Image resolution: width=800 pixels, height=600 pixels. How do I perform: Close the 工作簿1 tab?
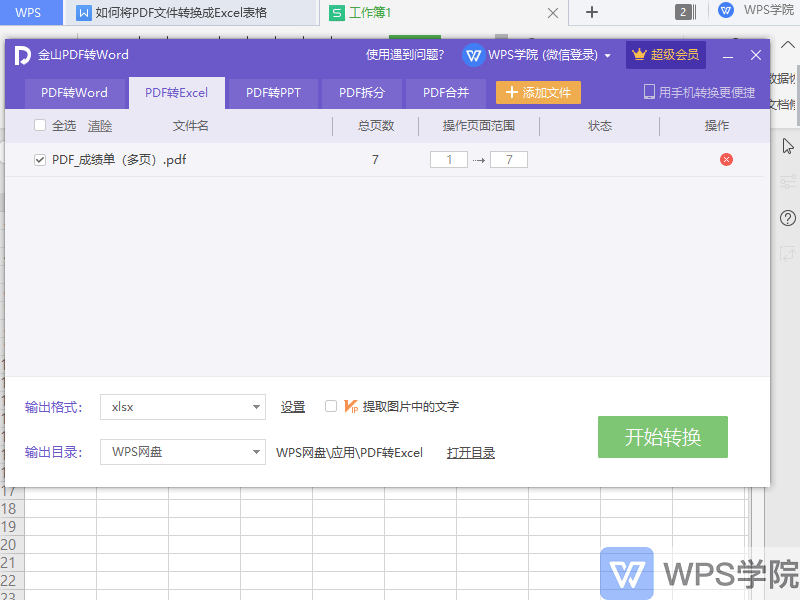point(553,13)
